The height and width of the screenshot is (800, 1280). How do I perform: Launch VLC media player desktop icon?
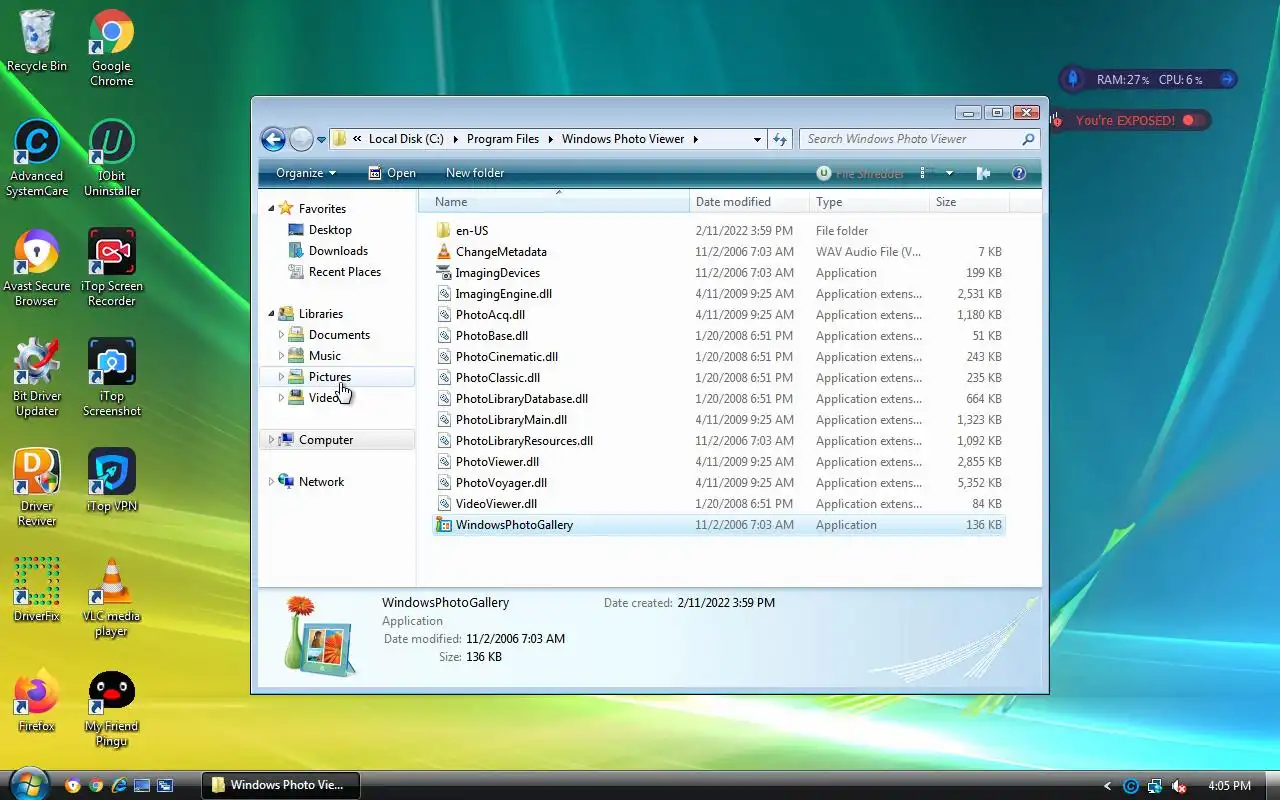click(111, 599)
